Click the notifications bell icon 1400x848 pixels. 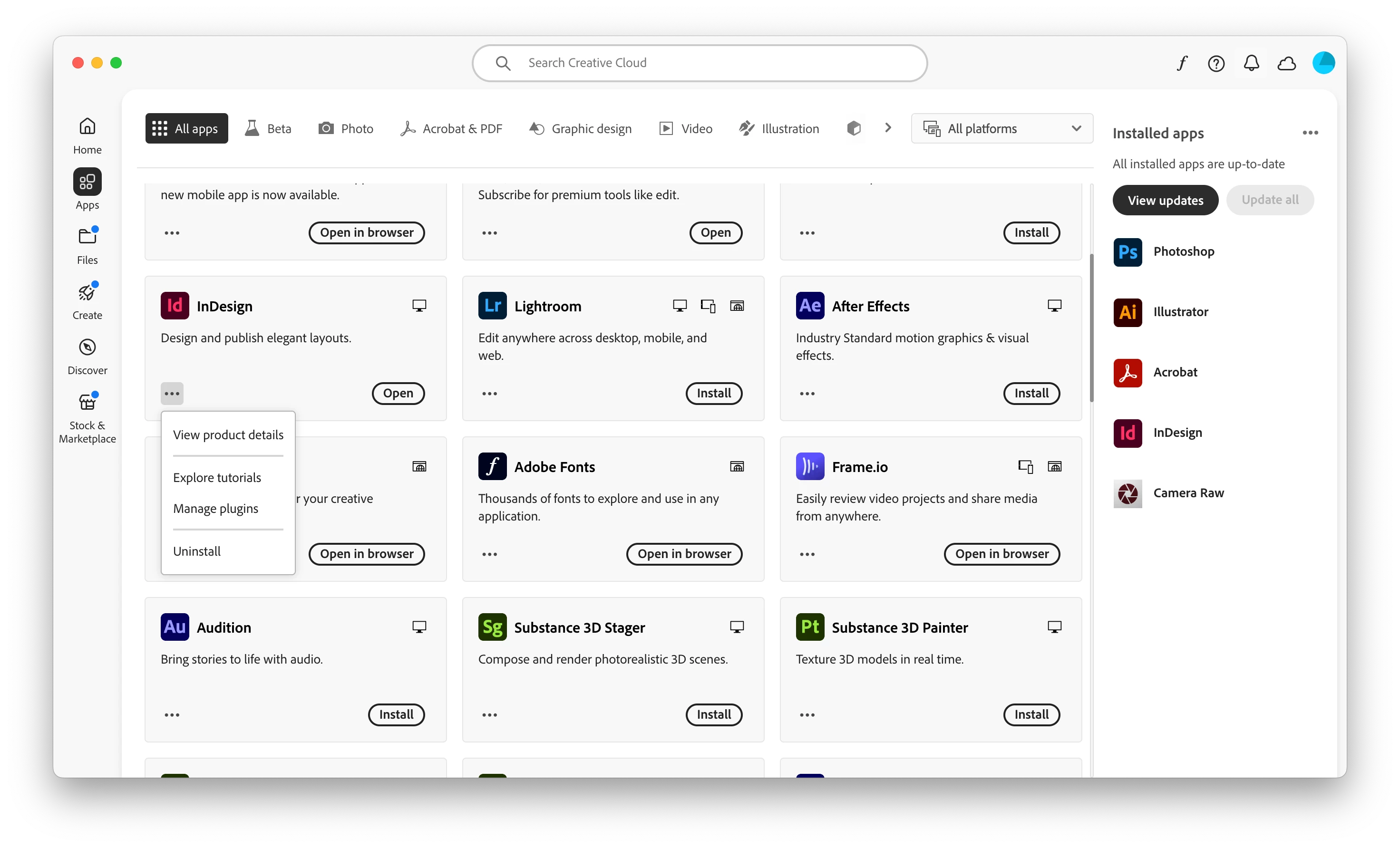tap(1251, 63)
